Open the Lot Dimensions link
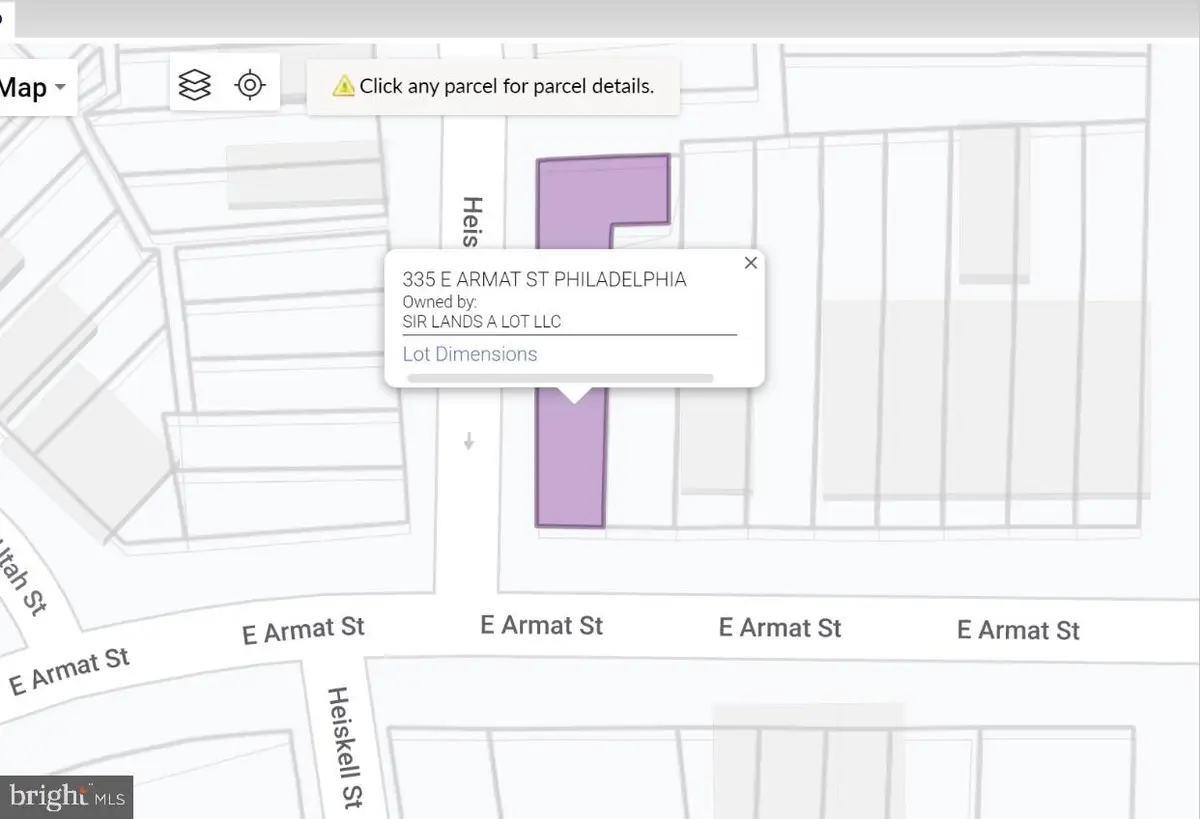The width and height of the screenshot is (1200, 819). pos(470,354)
